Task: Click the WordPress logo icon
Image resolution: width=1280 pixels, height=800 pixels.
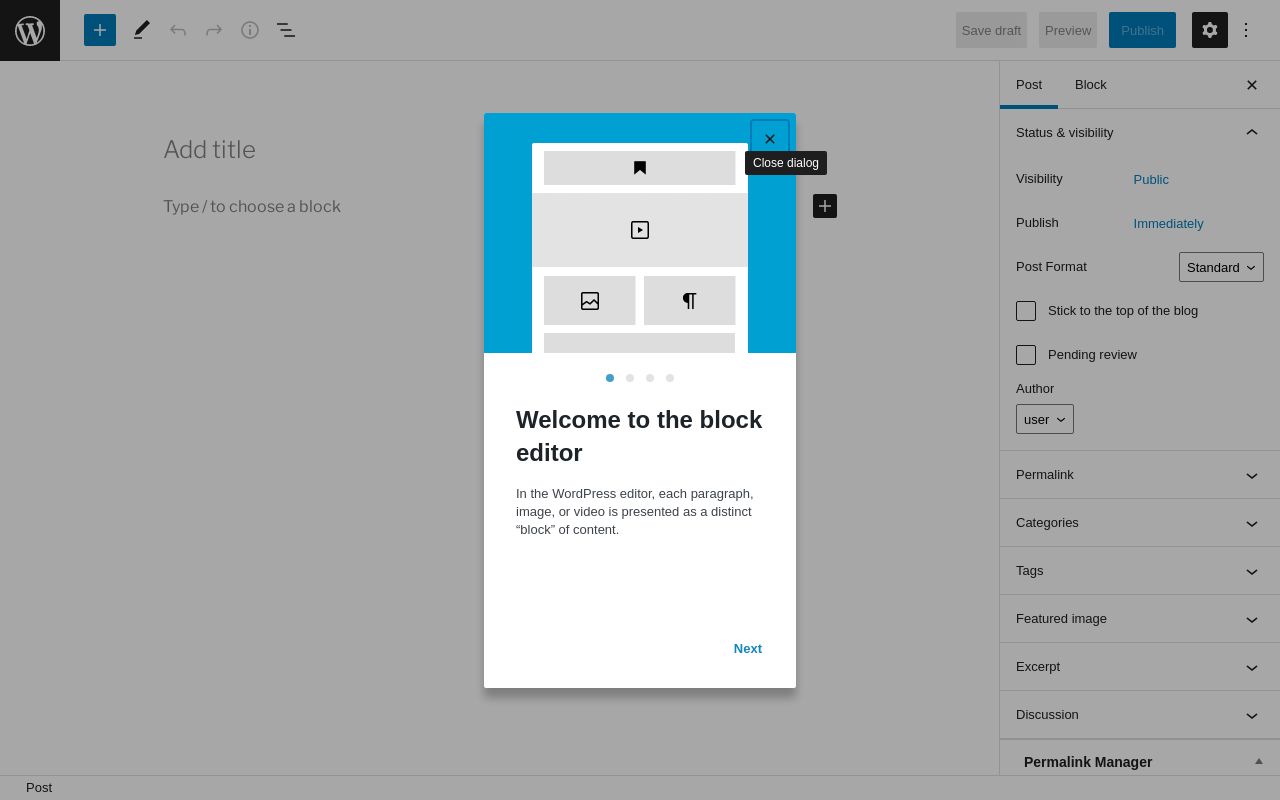Action: tap(30, 30)
